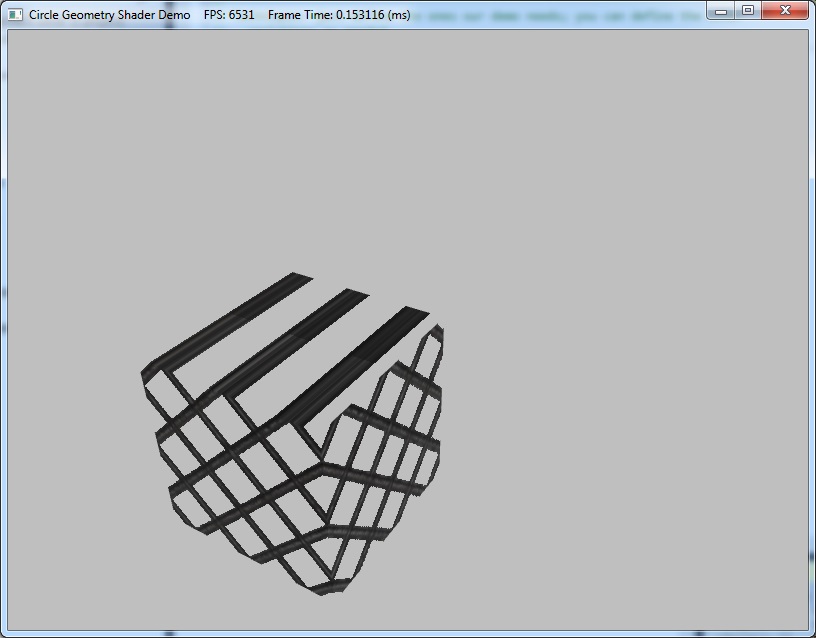The image size is (816, 638).
Task: Click the FPS counter in the title bar
Action: tap(229, 15)
